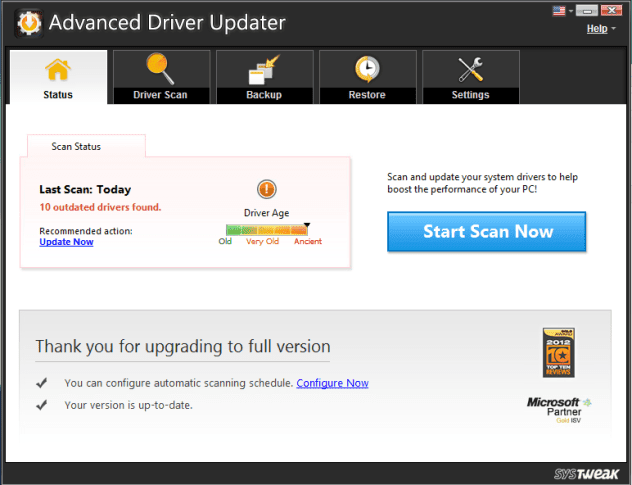Expand the language selector arrow
The image size is (632, 485).
point(570,11)
